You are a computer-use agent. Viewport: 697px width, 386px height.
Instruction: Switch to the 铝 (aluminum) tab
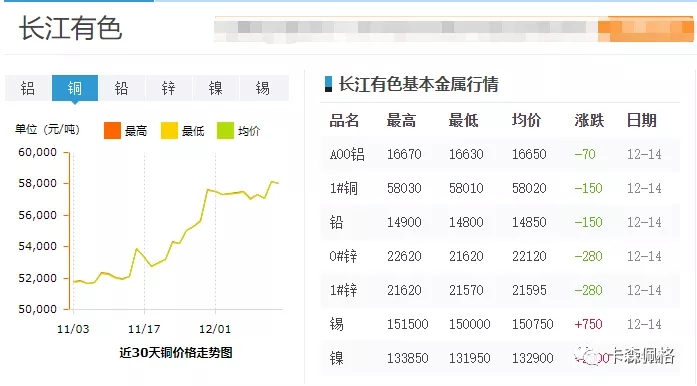pos(28,88)
